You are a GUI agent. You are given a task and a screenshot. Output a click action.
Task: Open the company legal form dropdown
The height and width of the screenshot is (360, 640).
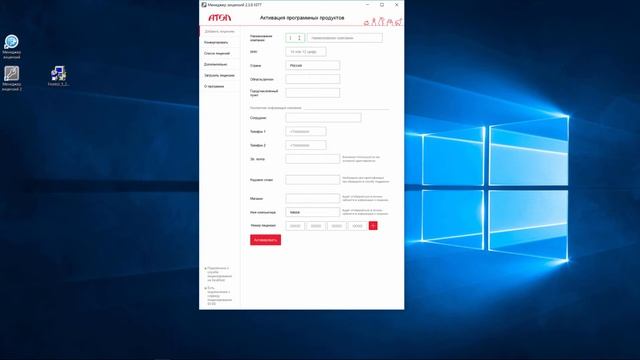tap(295, 38)
